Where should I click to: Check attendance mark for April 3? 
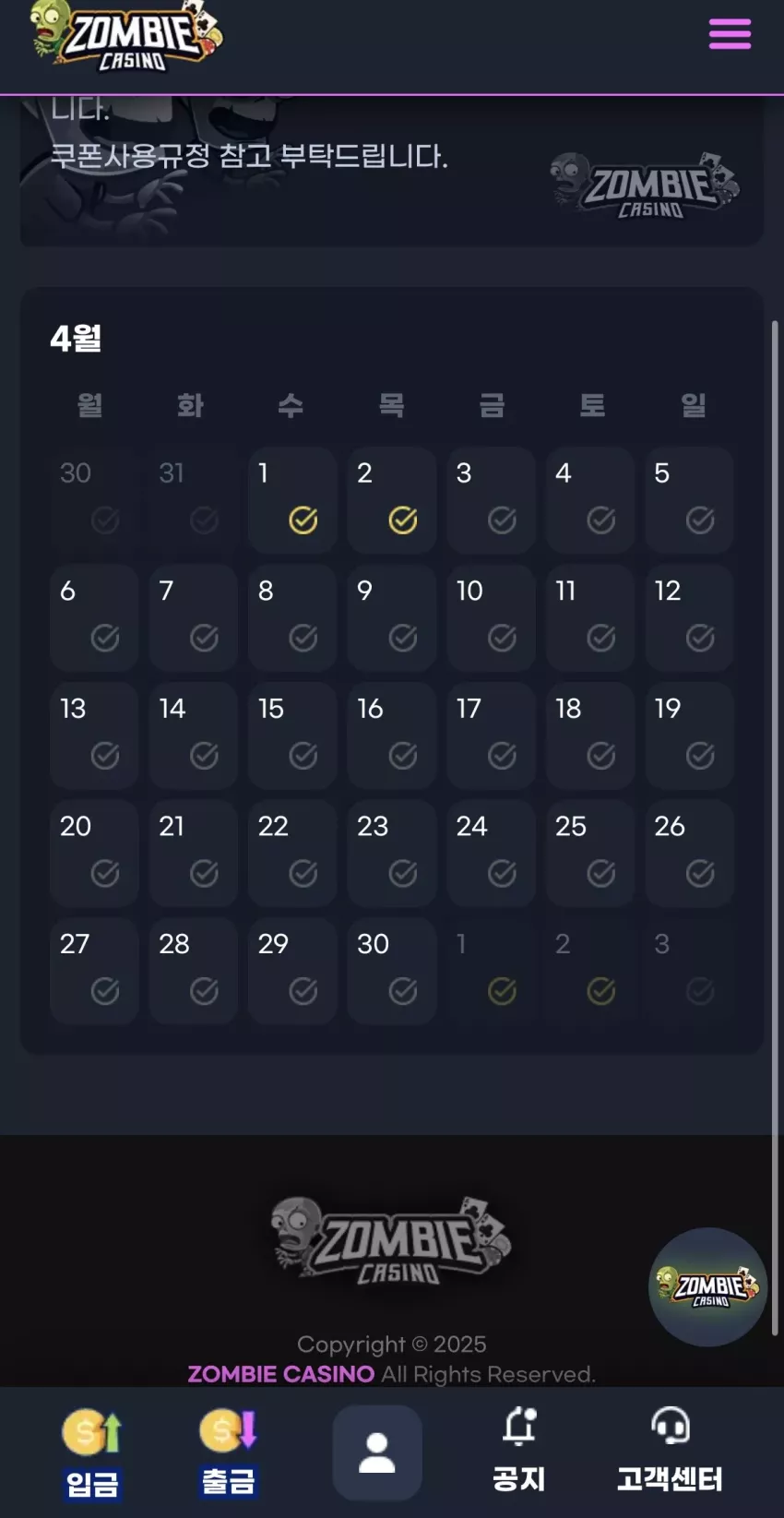tap(502, 520)
